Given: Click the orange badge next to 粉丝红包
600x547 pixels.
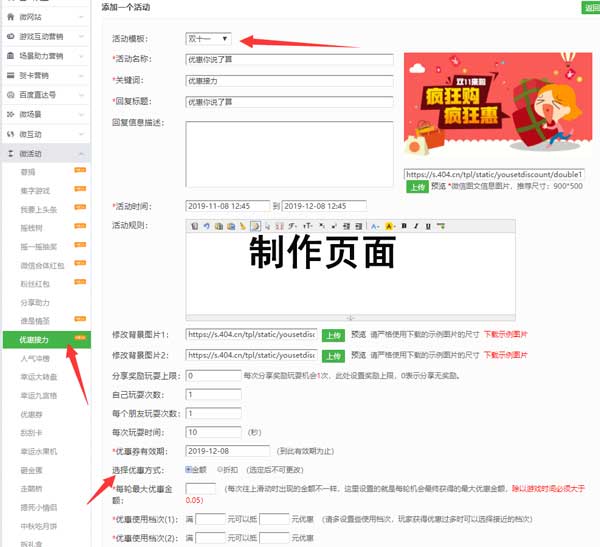Looking at the screenshot, I should coord(80,282).
